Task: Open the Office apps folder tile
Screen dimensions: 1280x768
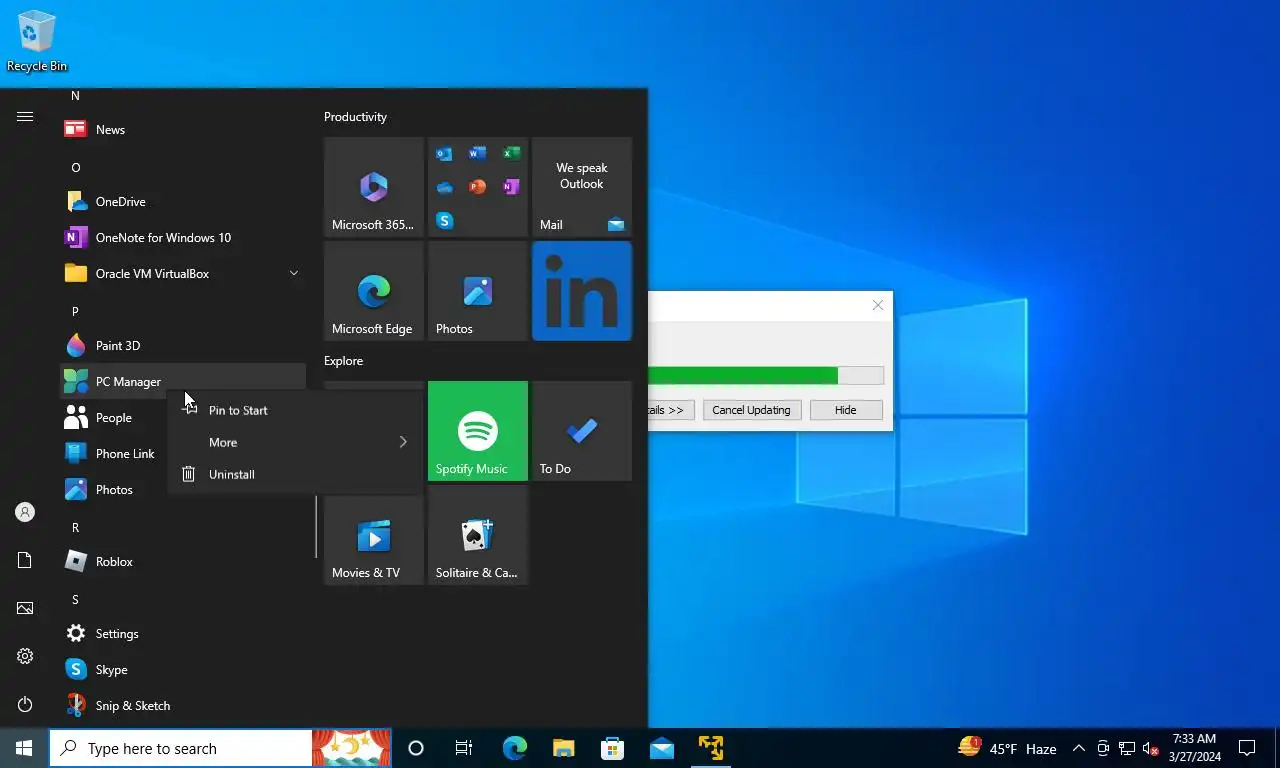Action: (x=478, y=187)
